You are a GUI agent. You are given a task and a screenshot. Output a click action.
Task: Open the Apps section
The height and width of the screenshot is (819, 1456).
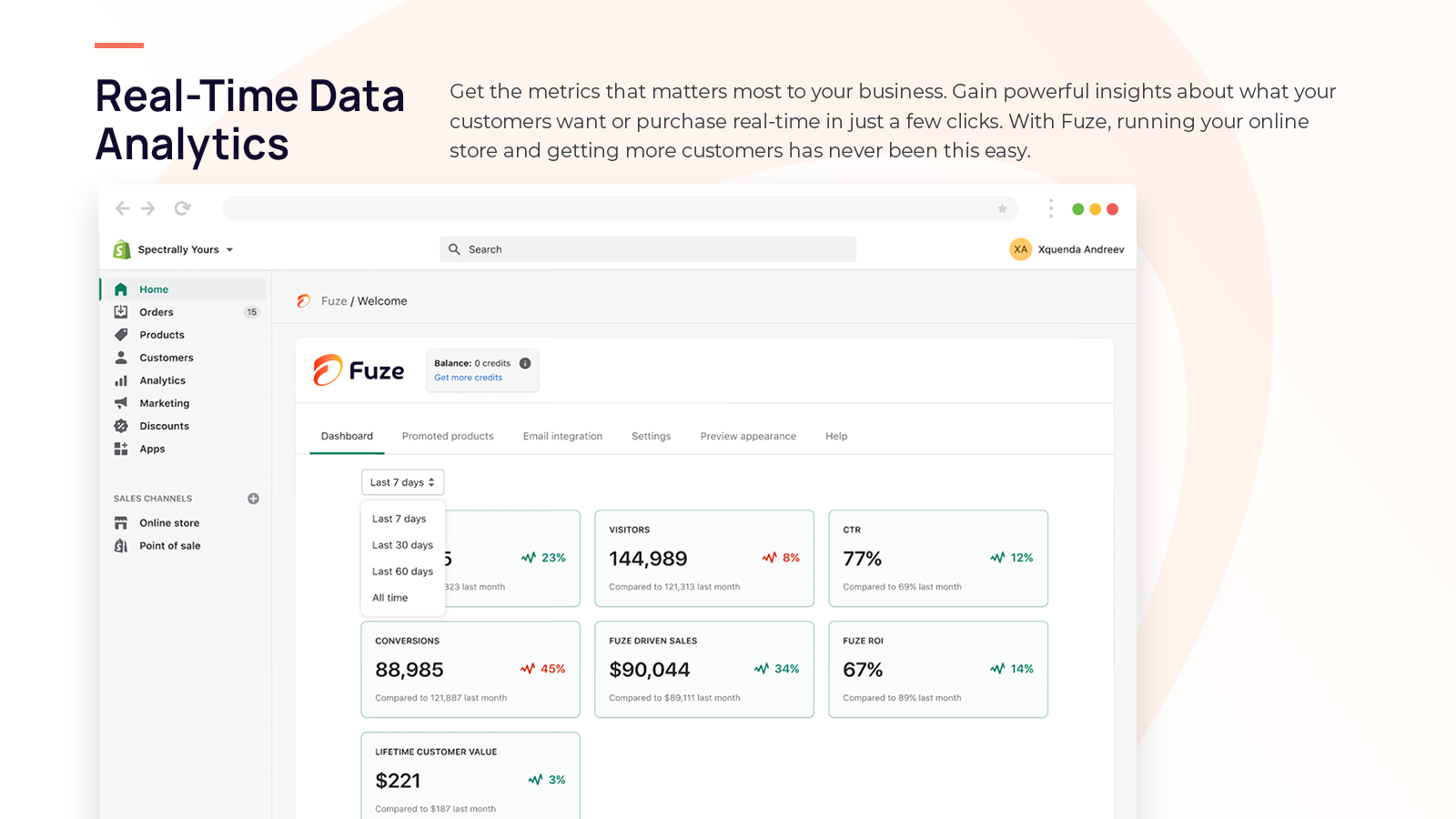151,449
